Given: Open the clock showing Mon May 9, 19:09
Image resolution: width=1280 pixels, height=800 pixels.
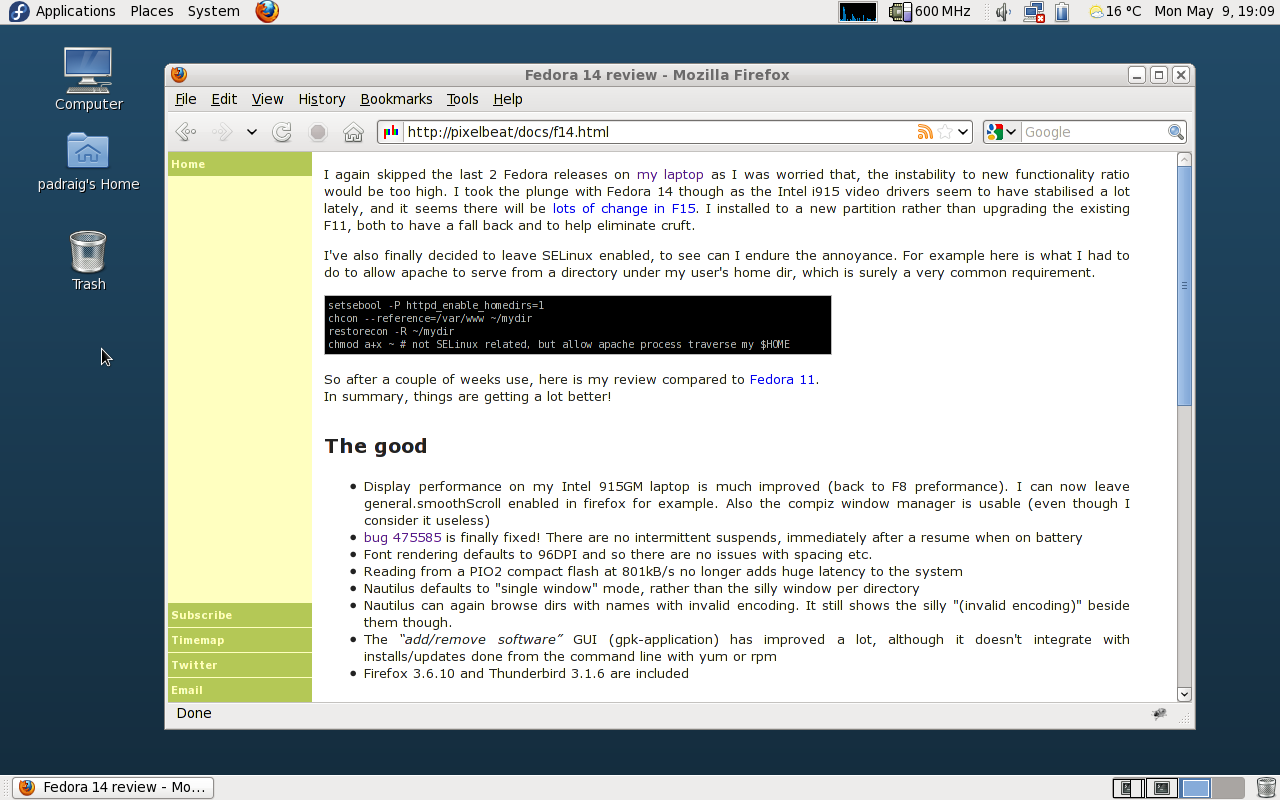Looking at the screenshot, I should (x=1214, y=11).
